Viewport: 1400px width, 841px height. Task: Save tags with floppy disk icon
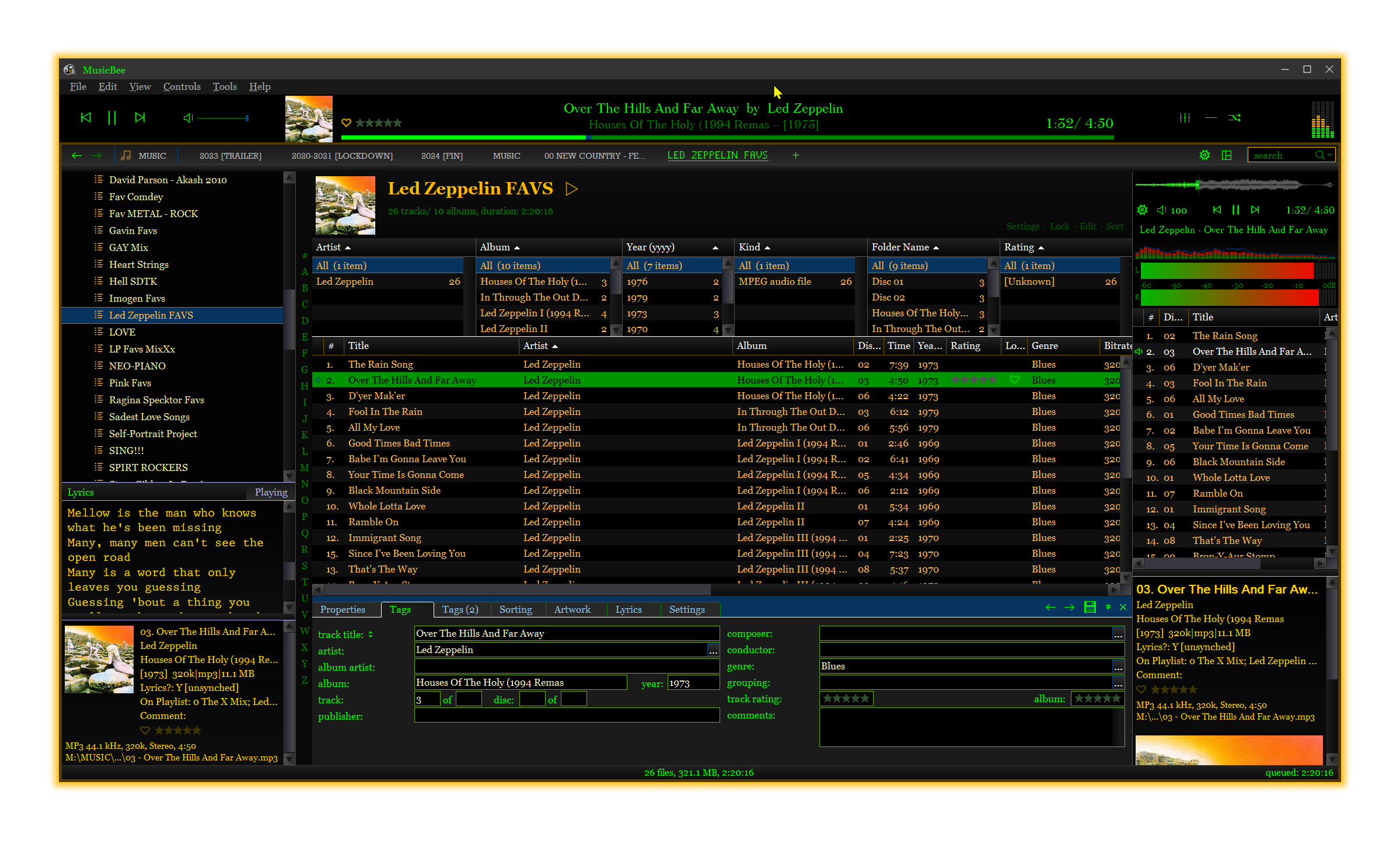[1090, 607]
